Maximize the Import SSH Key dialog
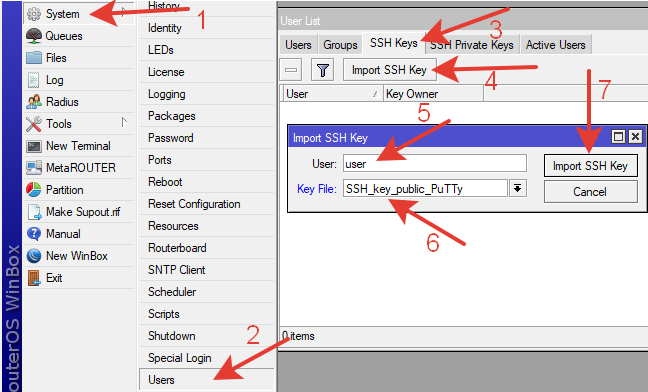The height and width of the screenshot is (392, 648). pos(618,136)
